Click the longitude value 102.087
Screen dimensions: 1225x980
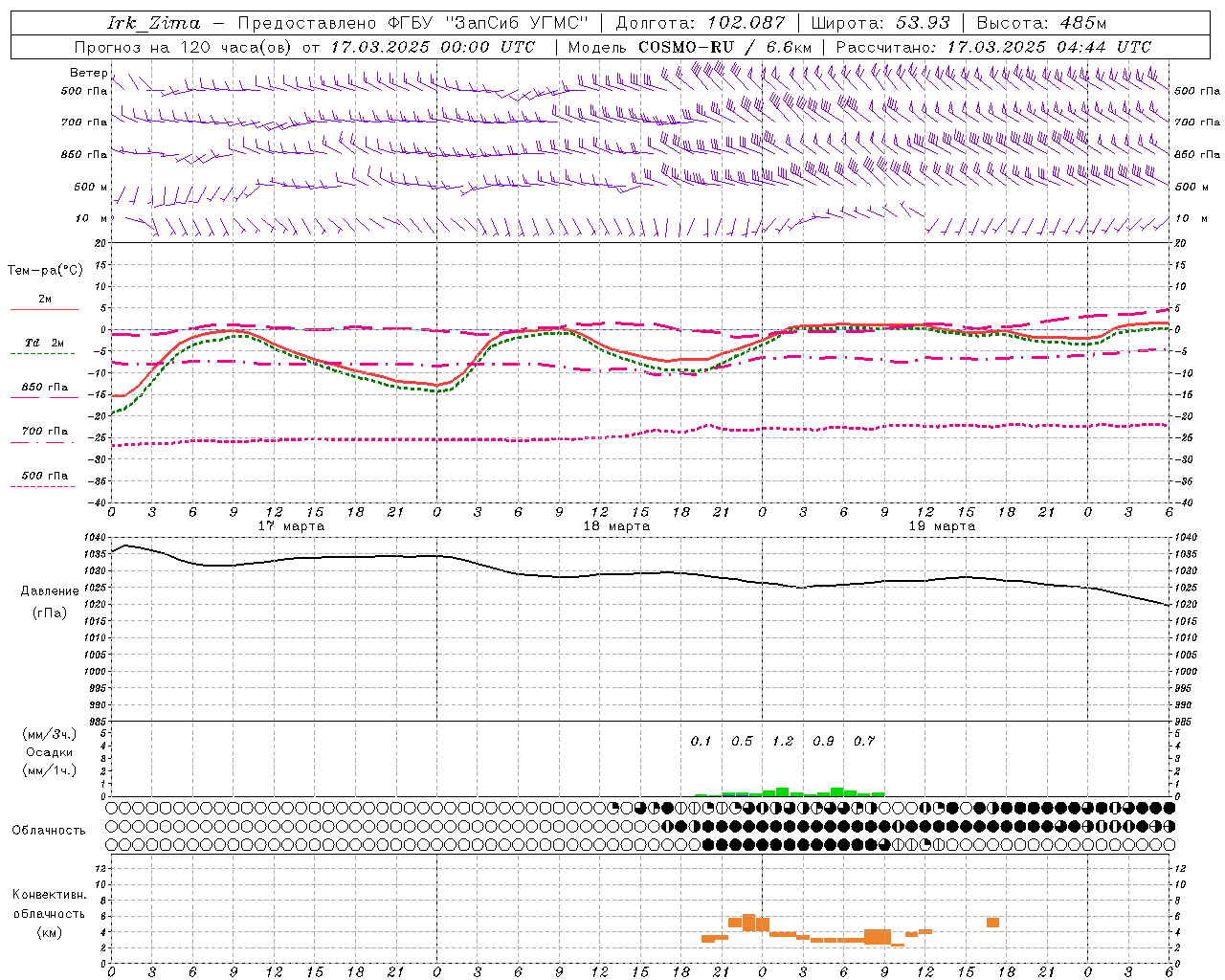746,23
